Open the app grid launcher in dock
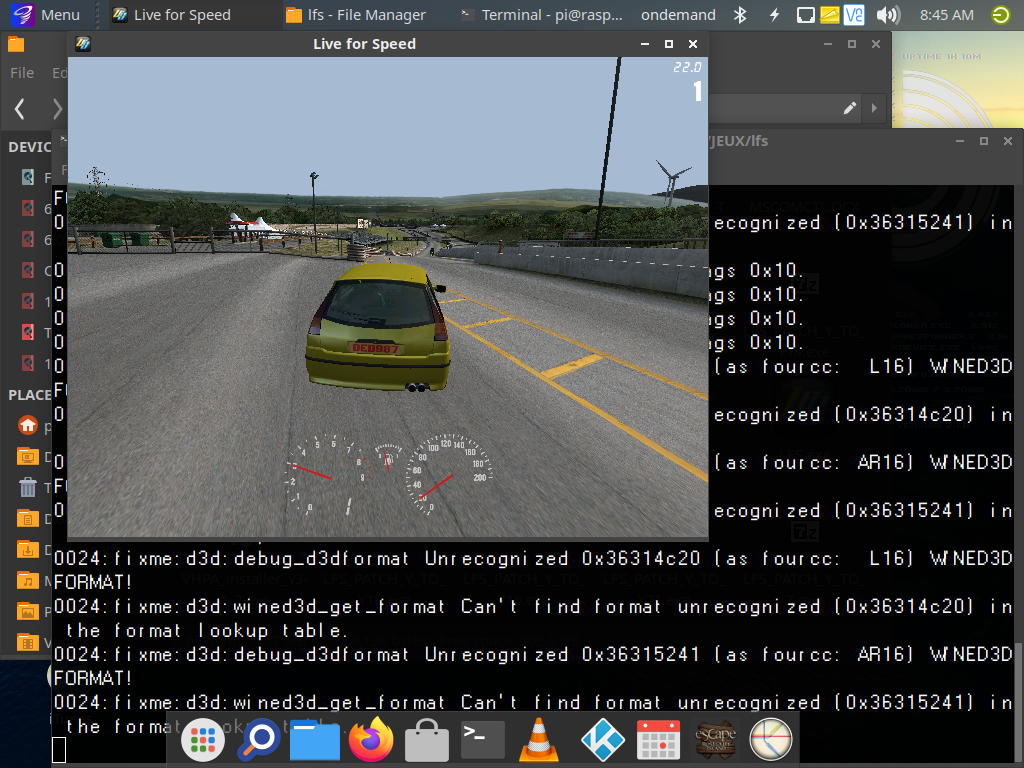The image size is (1024, 768). tap(202, 739)
